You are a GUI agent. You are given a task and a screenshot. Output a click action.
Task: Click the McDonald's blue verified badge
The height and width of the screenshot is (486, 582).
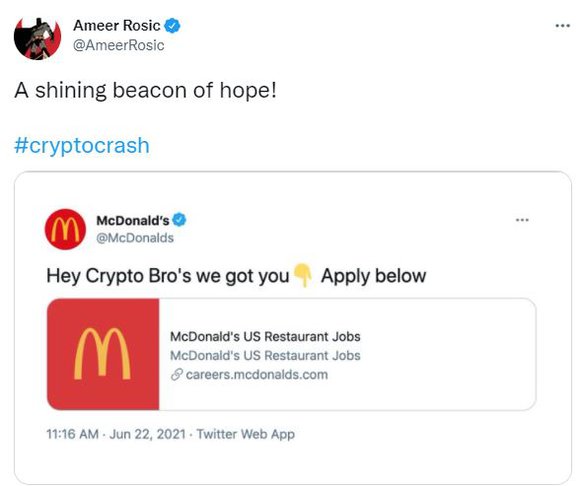[x=179, y=220]
